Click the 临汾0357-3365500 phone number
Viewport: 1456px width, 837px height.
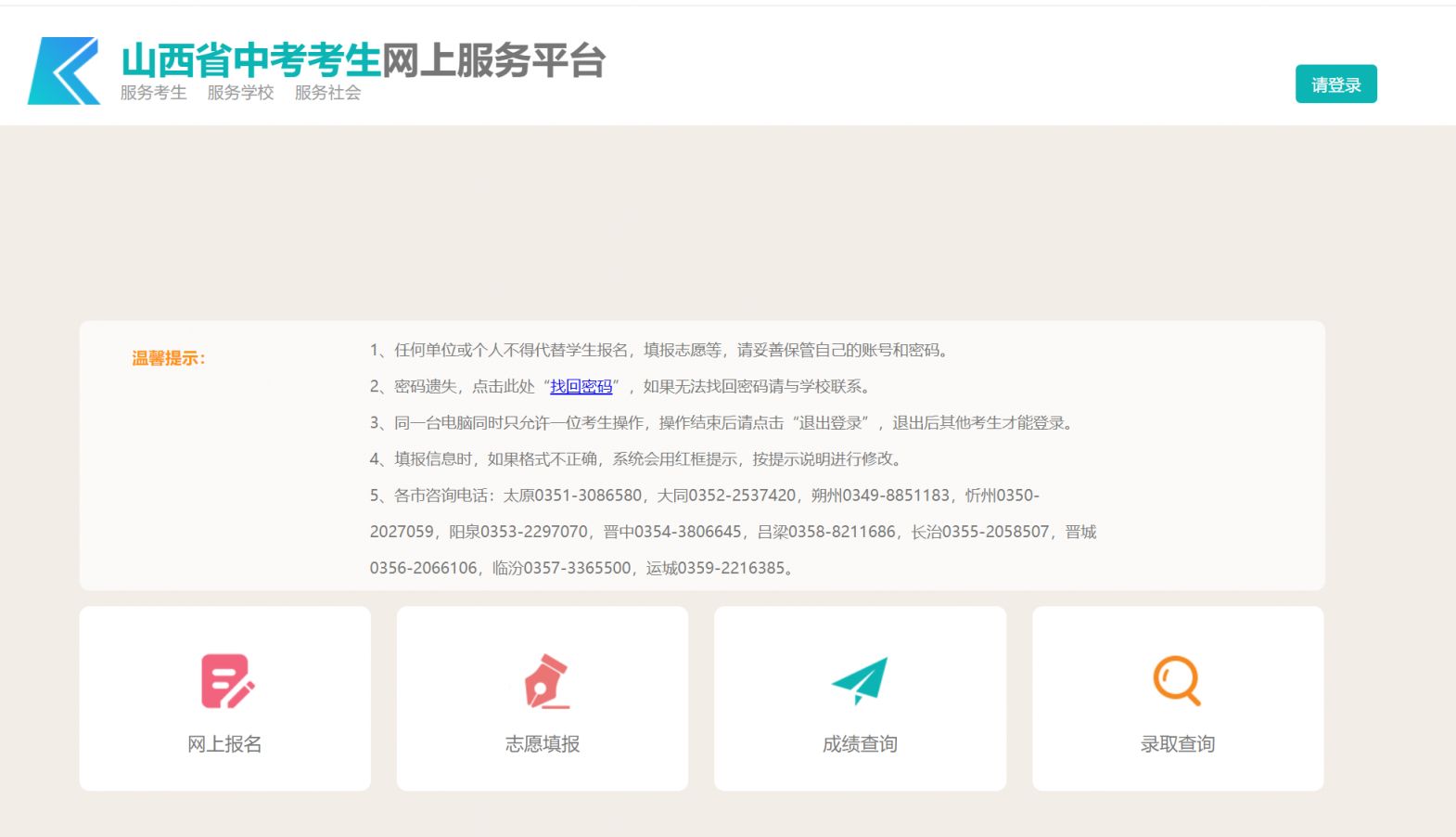pos(561,568)
